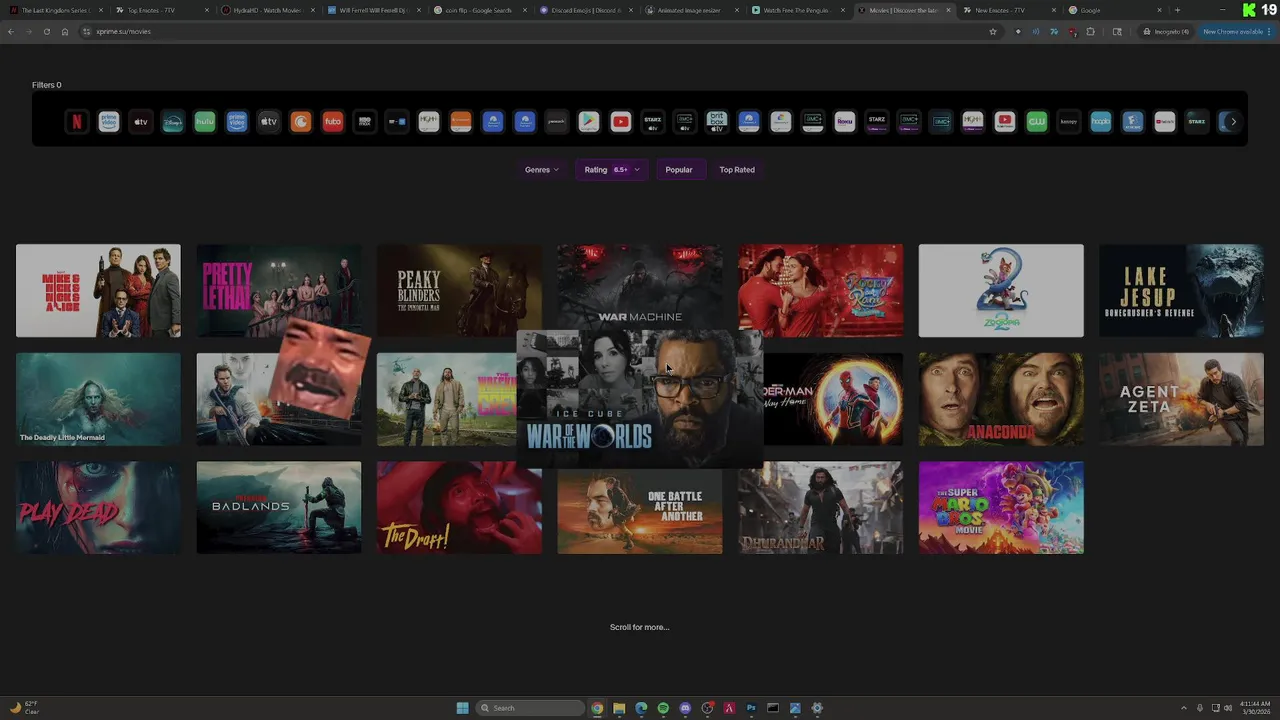
Task: Pick the red fubo provider icon
Action: [333, 122]
